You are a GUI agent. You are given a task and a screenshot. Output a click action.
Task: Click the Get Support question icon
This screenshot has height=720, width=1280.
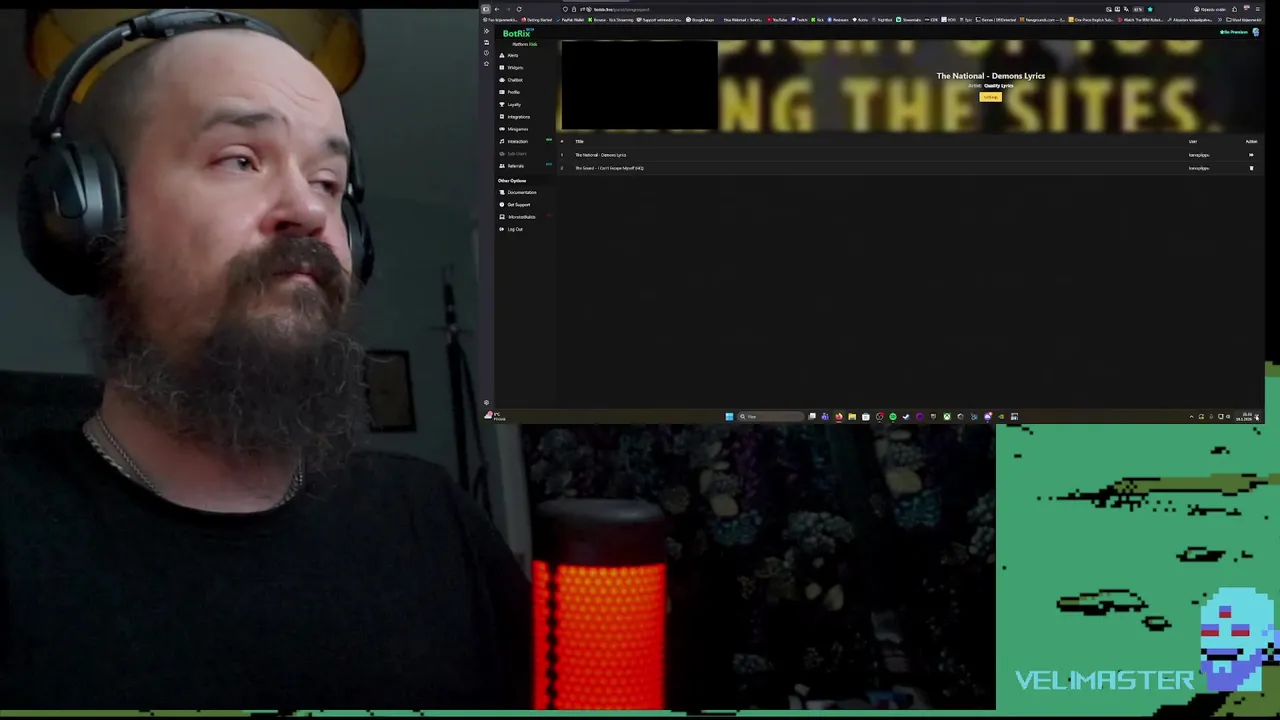502,204
